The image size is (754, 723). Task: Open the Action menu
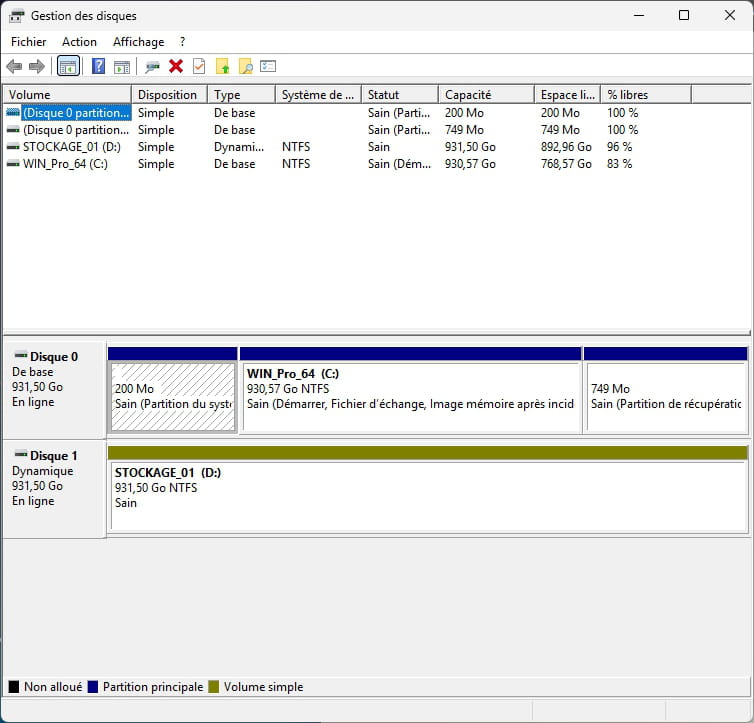click(79, 42)
